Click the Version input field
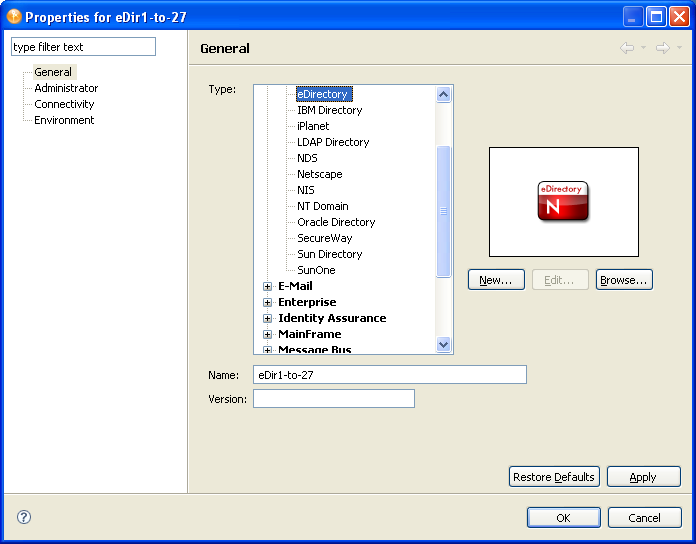 [x=334, y=398]
